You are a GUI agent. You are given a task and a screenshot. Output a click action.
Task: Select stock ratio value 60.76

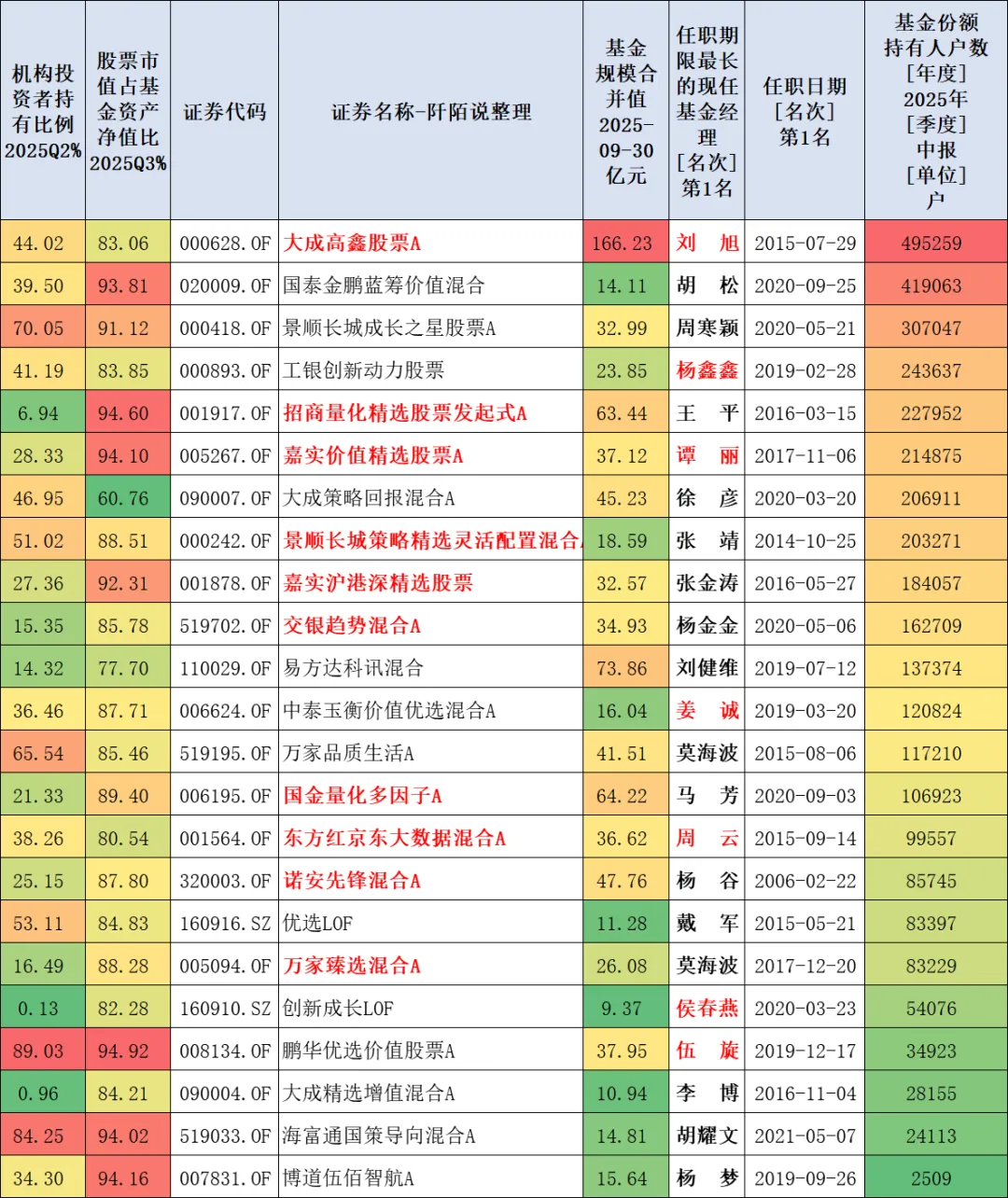click(x=123, y=498)
